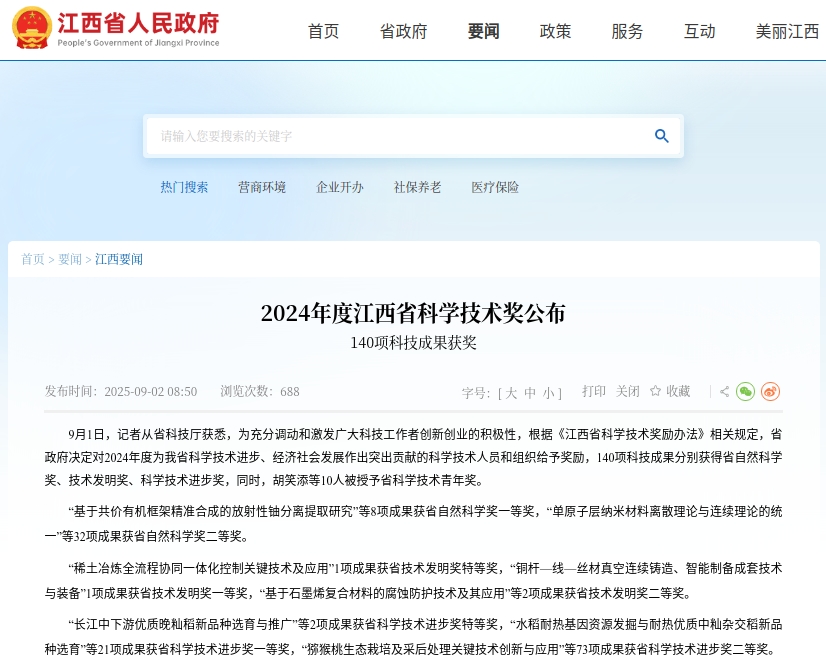This screenshot has width=826, height=666.
Task: Share article via WeChat icon
Action: point(745,392)
